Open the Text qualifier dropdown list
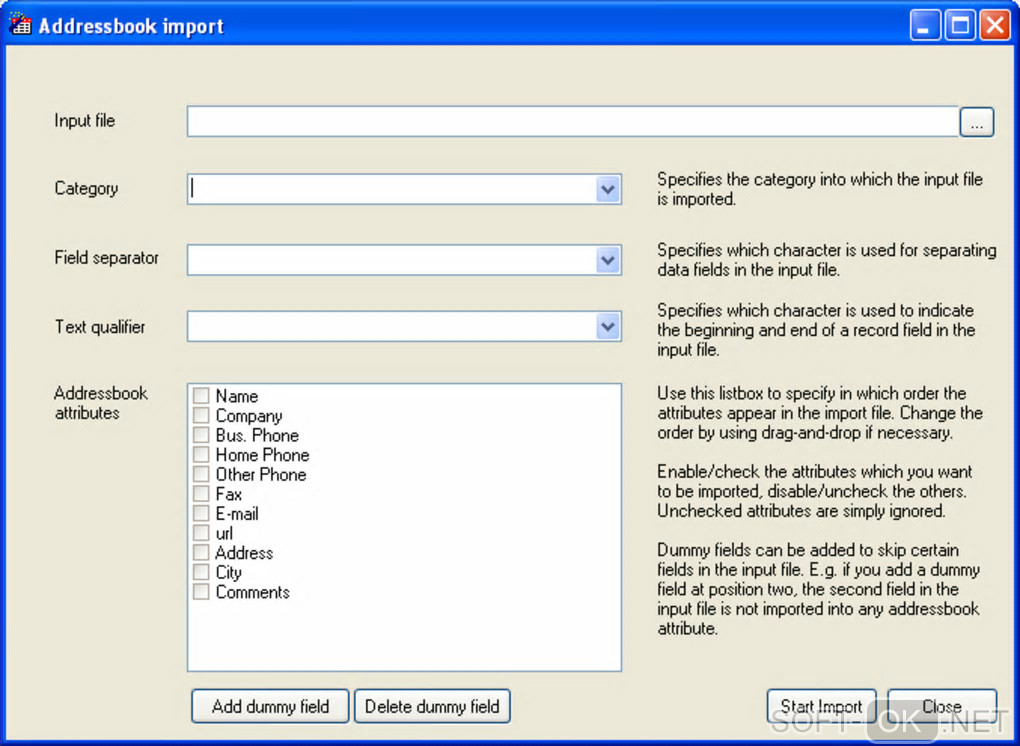 click(x=608, y=326)
